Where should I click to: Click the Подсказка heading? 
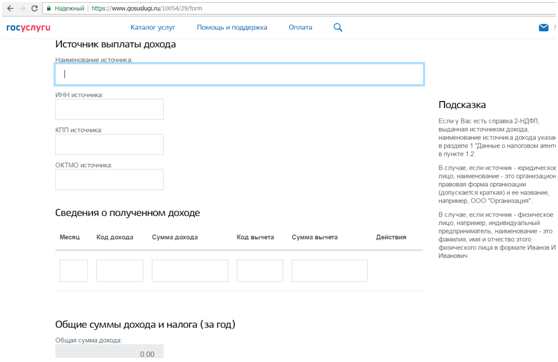point(462,105)
